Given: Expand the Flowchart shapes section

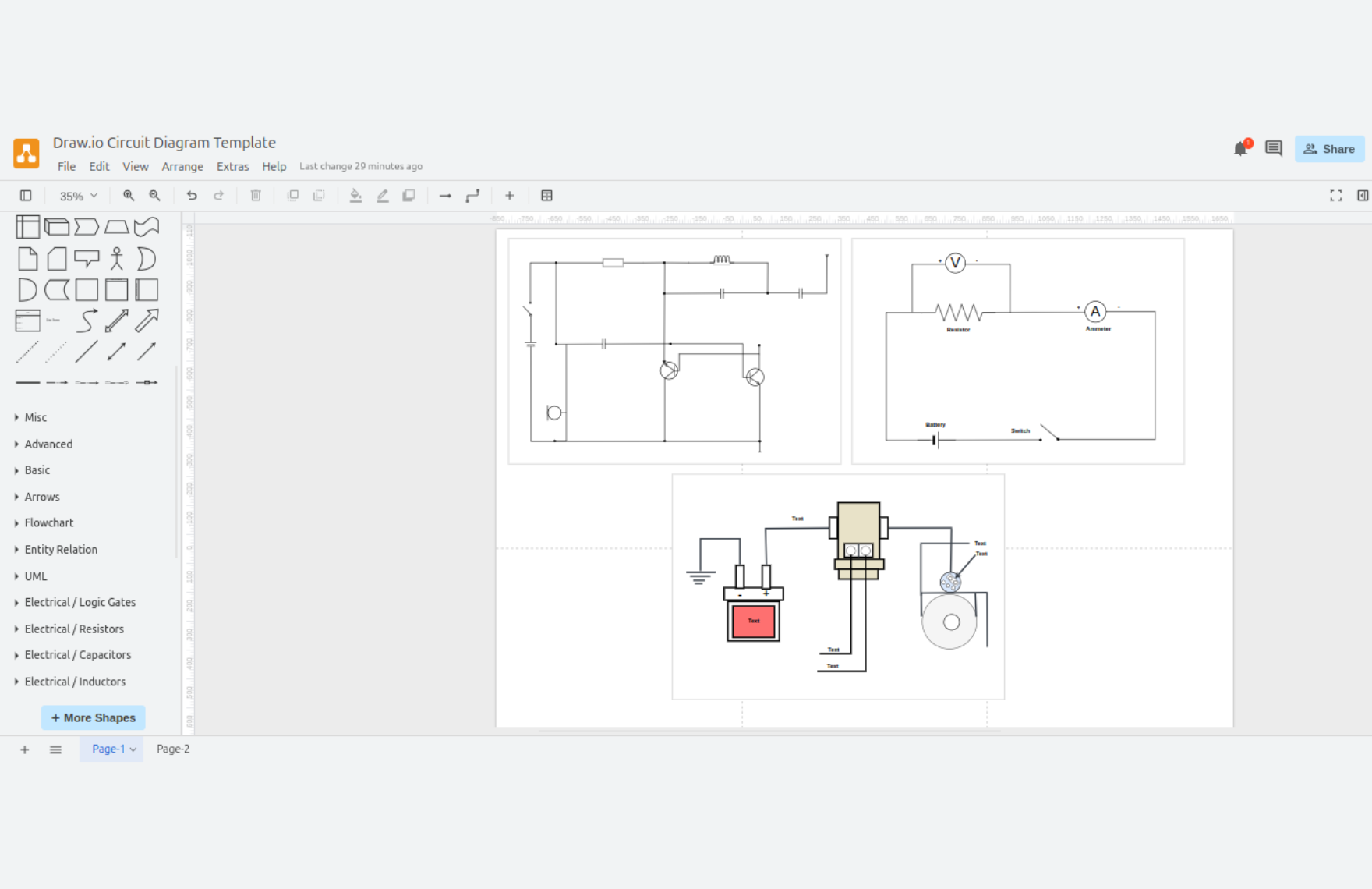Looking at the screenshot, I should tap(48, 522).
